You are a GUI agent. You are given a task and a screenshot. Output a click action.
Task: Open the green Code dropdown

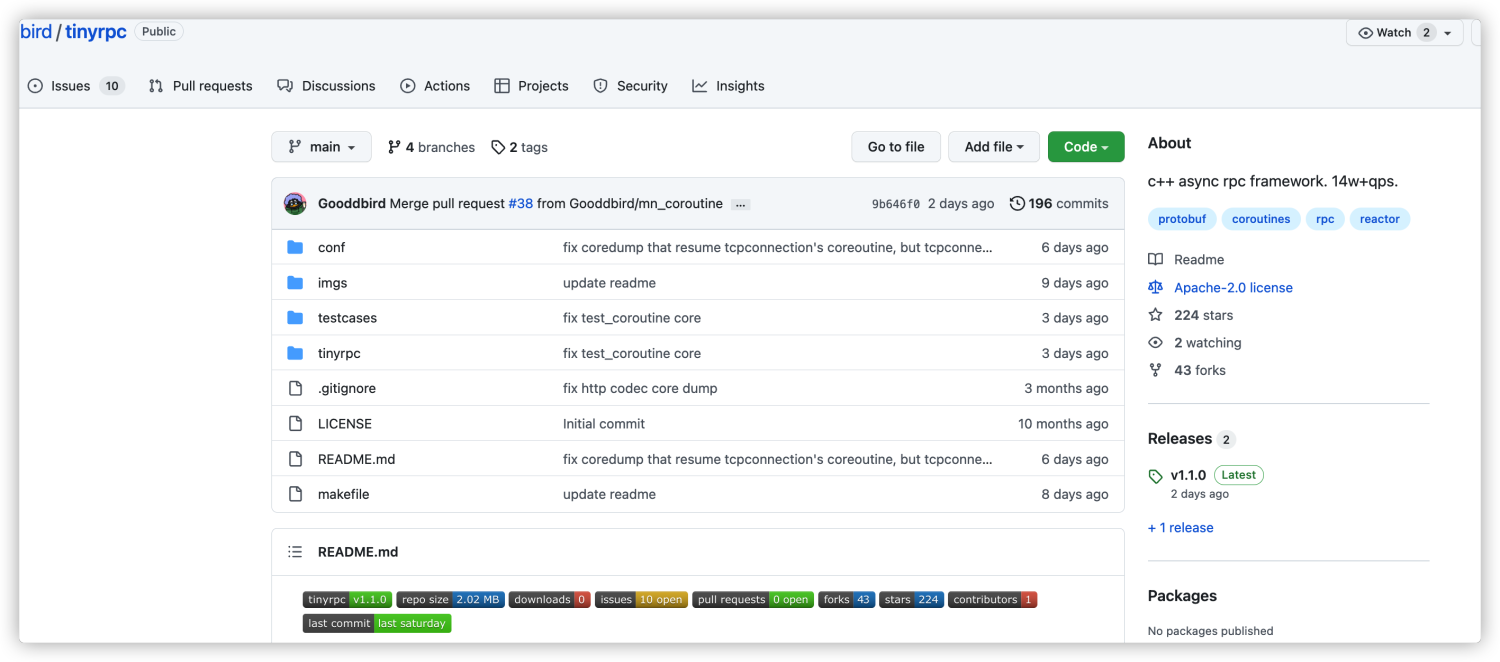coord(1086,147)
